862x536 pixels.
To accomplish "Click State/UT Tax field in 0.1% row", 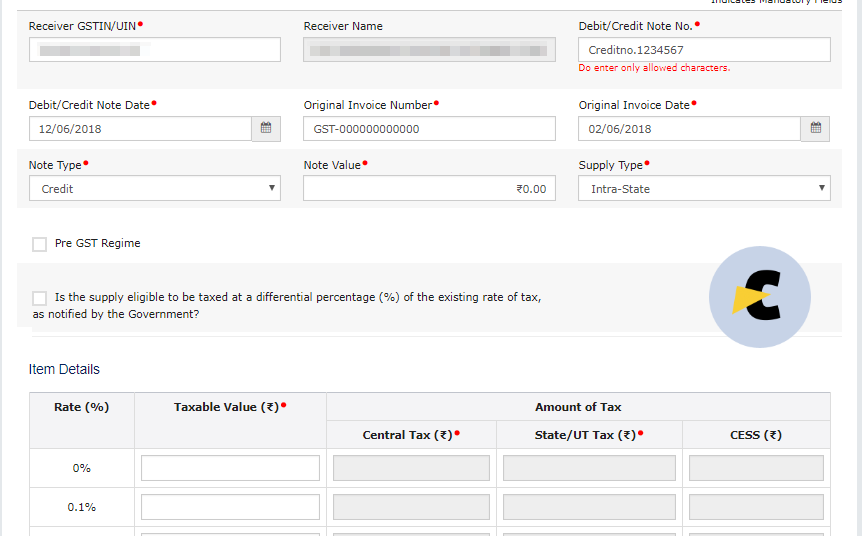I will pyautogui.click(x=589, y=507).
